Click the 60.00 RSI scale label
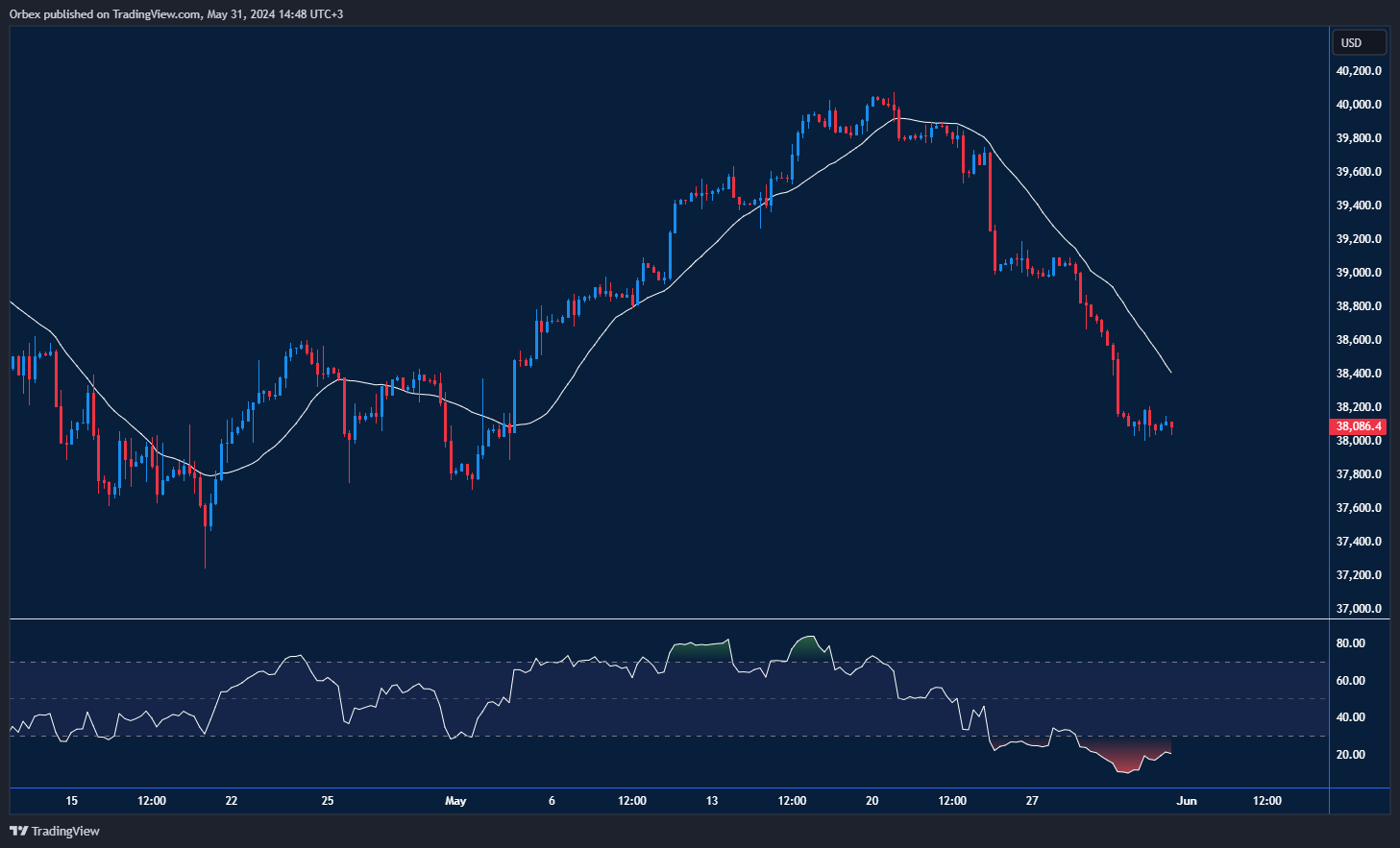 [1350, 681]
